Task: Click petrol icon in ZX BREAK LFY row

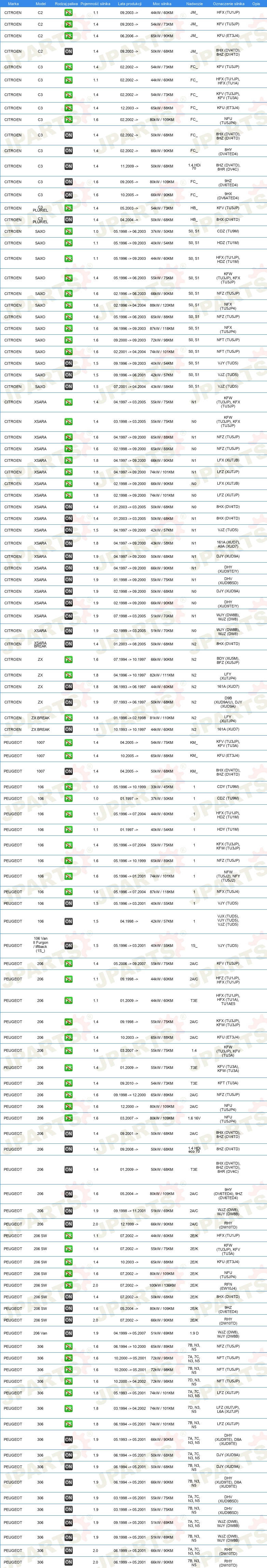Action: pos(68,718)
